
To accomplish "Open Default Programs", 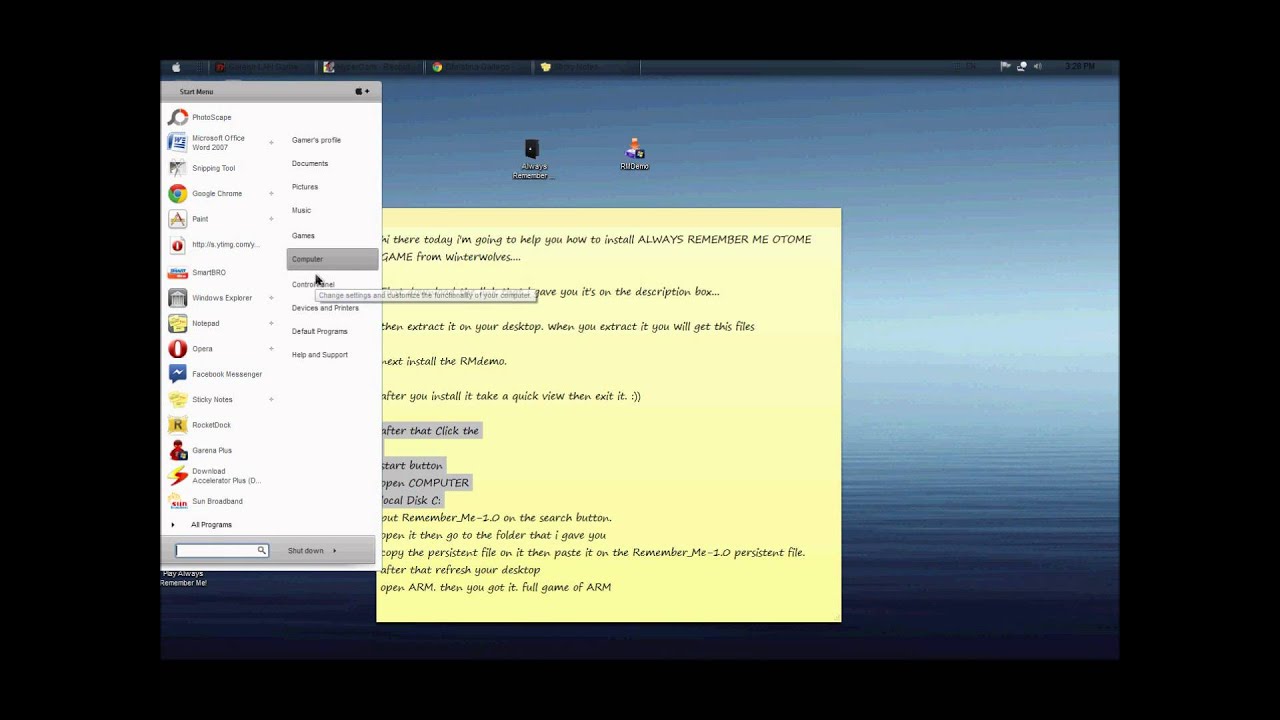I will 320,332.
